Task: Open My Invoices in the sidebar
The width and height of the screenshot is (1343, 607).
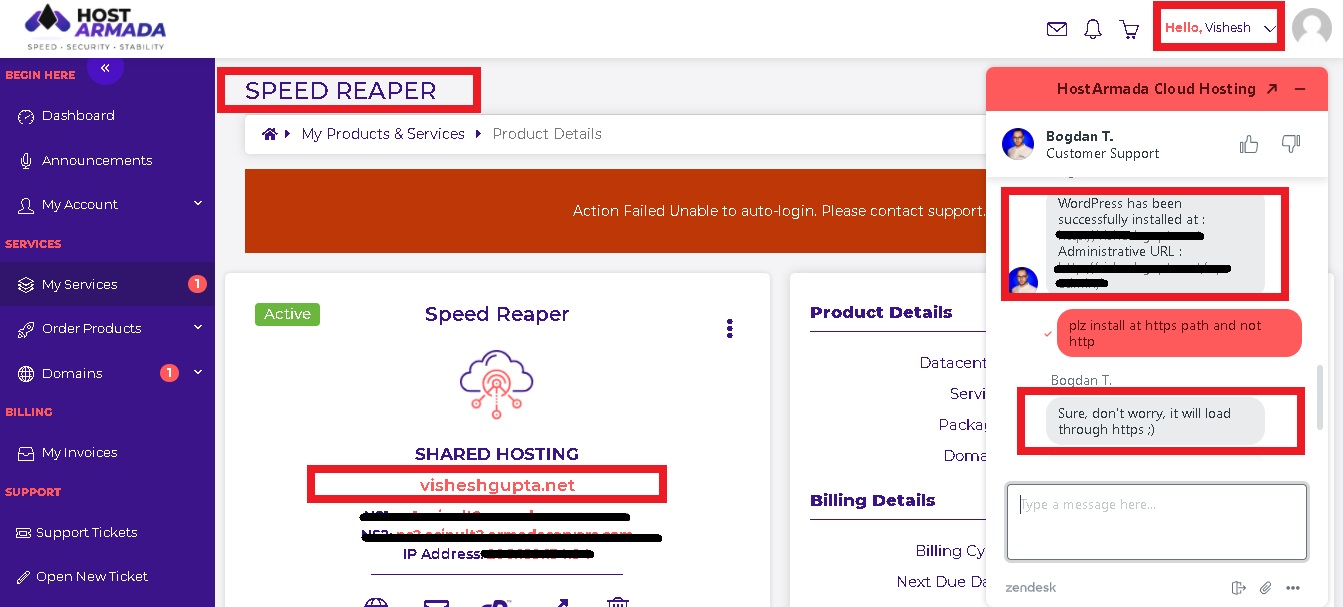Action: tap(79, 452)
